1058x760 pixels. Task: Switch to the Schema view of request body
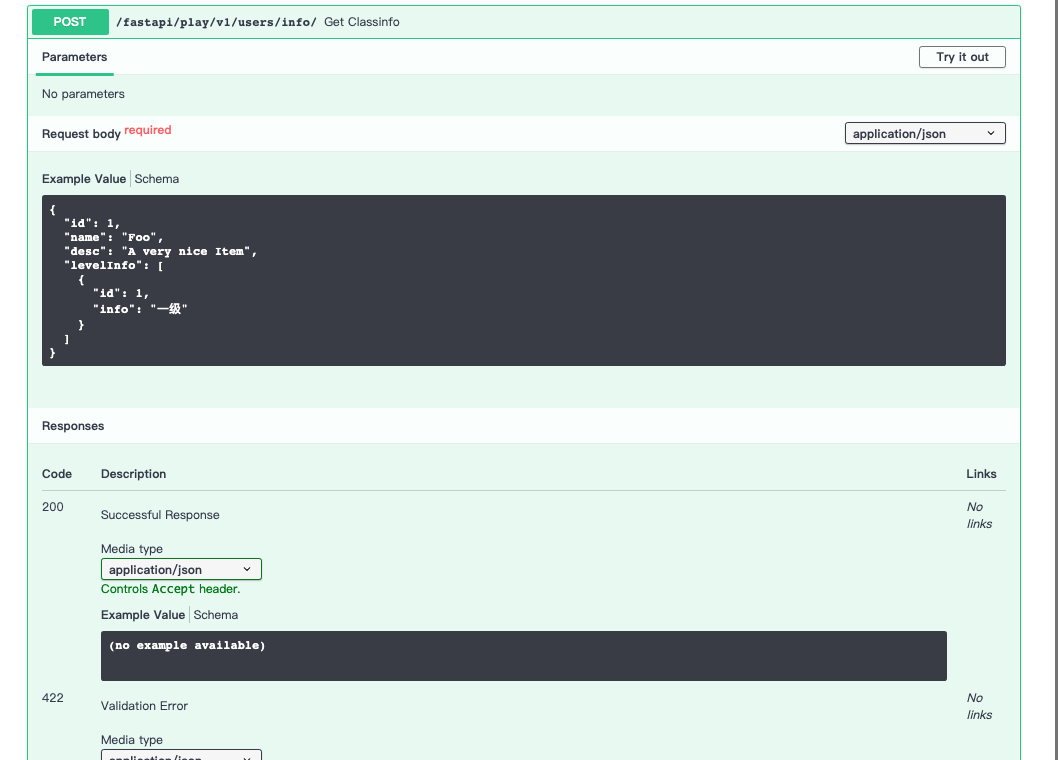click(157, 178)
